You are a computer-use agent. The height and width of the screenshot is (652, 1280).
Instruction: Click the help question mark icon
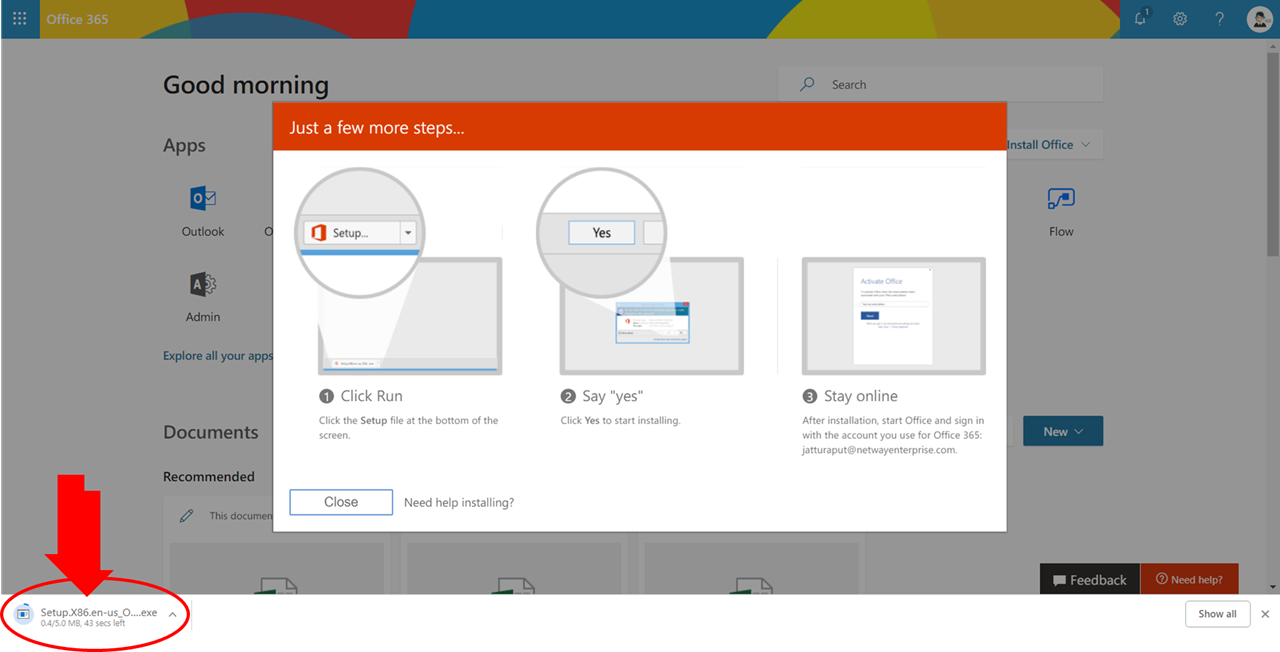point(1219,19)
